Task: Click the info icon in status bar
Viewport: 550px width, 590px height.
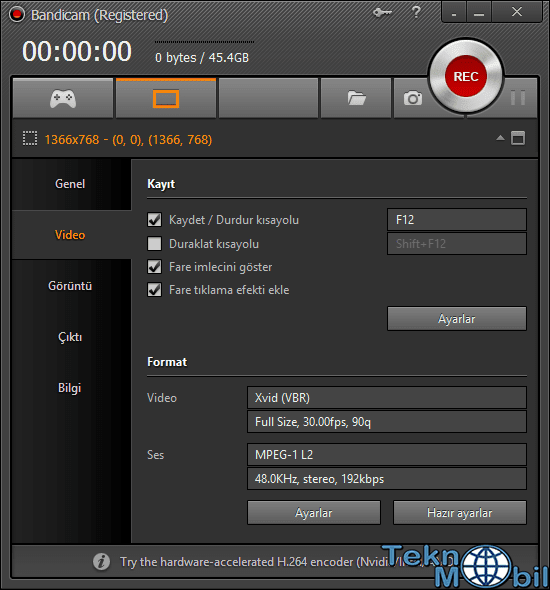Action: pyautogui.click(x=101, y=562)
